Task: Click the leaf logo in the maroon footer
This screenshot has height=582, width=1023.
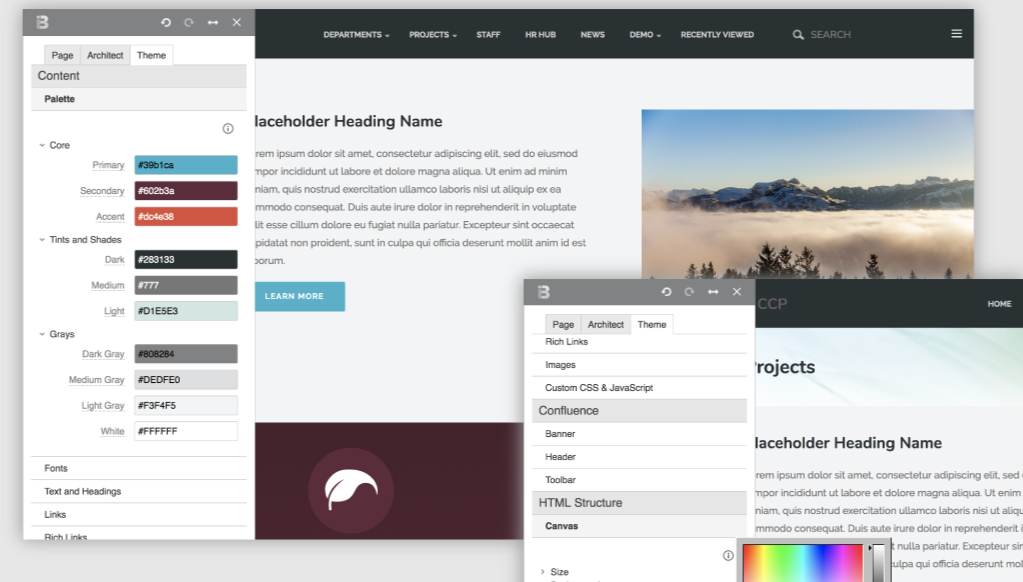Action: (x=351, y=490)
